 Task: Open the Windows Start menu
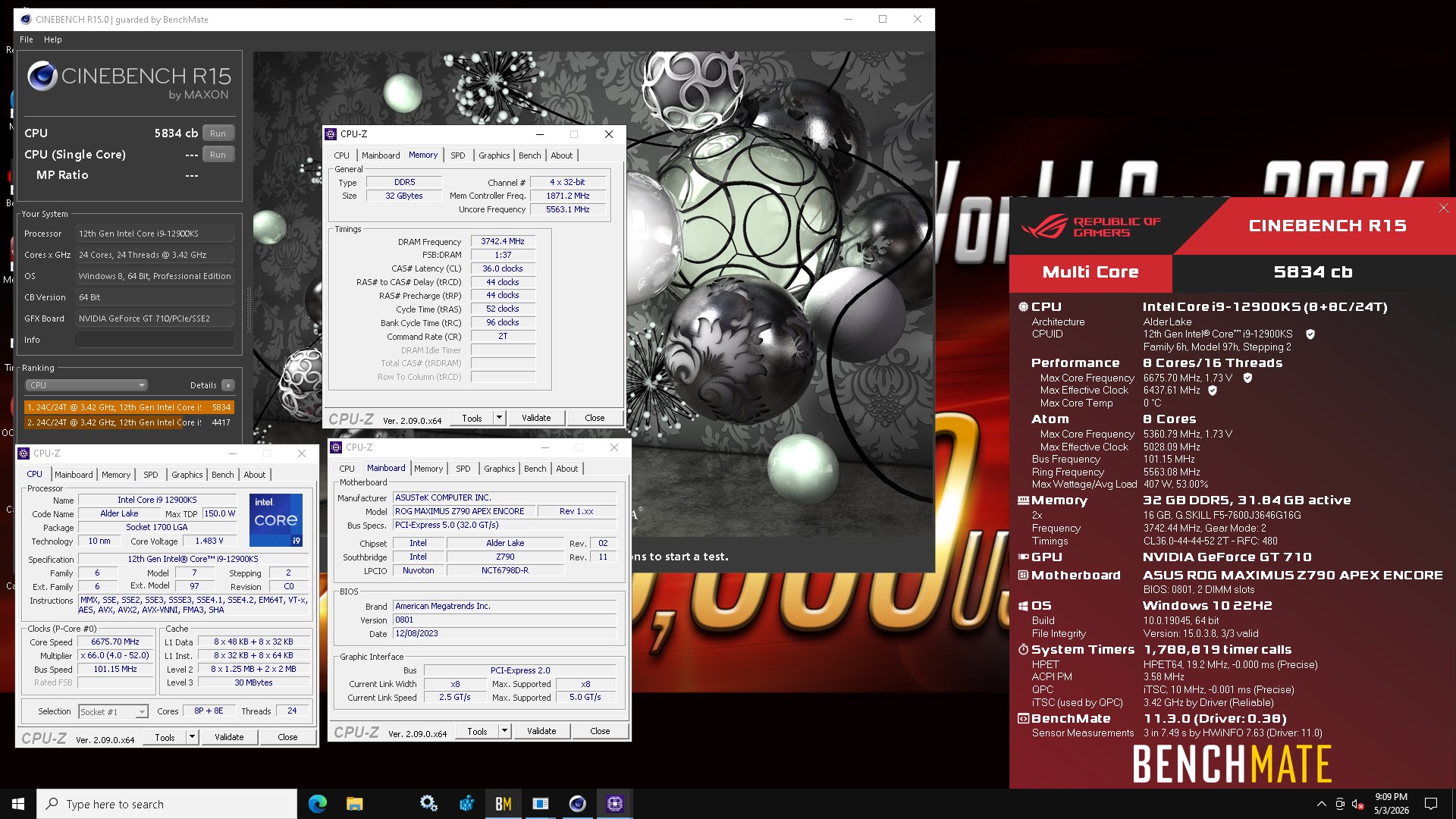[18, 804]
